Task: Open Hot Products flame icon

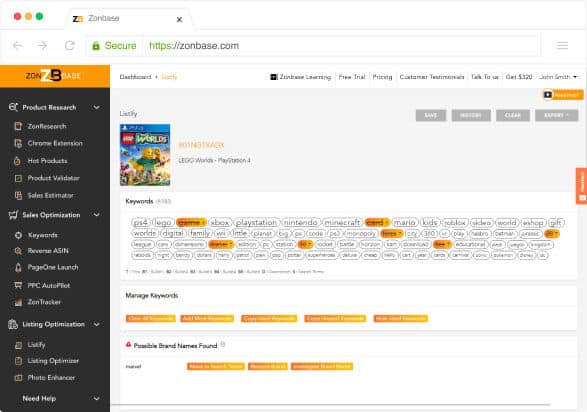Action: (x=17, y=161)
